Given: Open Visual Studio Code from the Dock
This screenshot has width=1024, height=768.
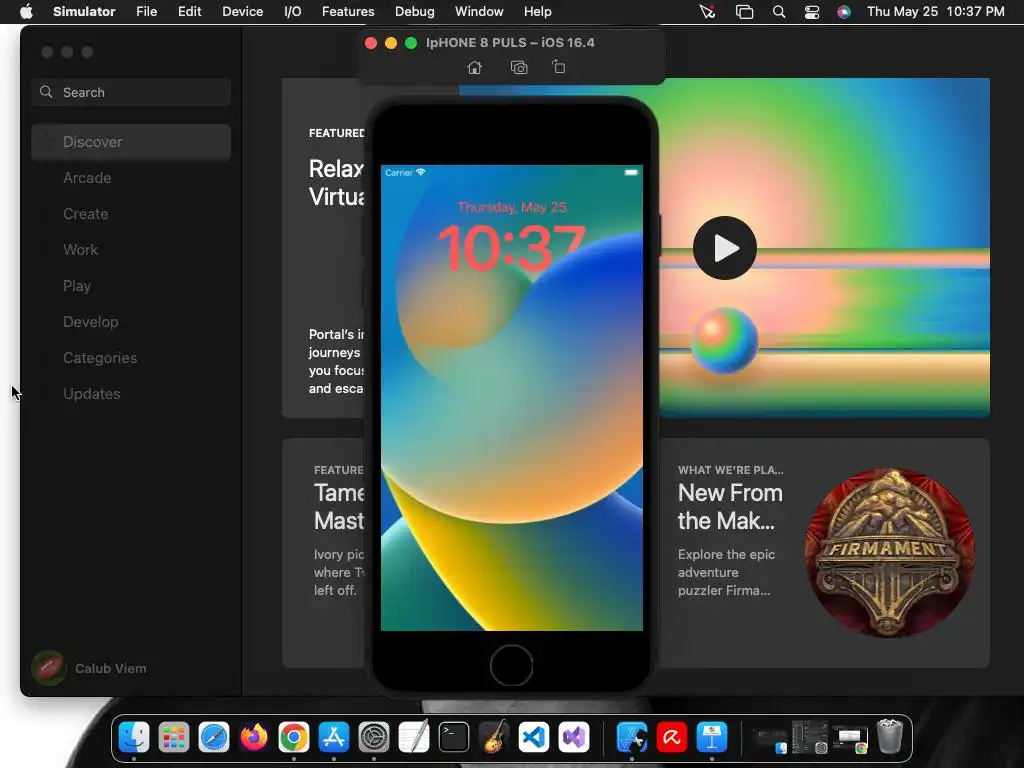Looking at the screenshot, I should click(x=534, y=737).
